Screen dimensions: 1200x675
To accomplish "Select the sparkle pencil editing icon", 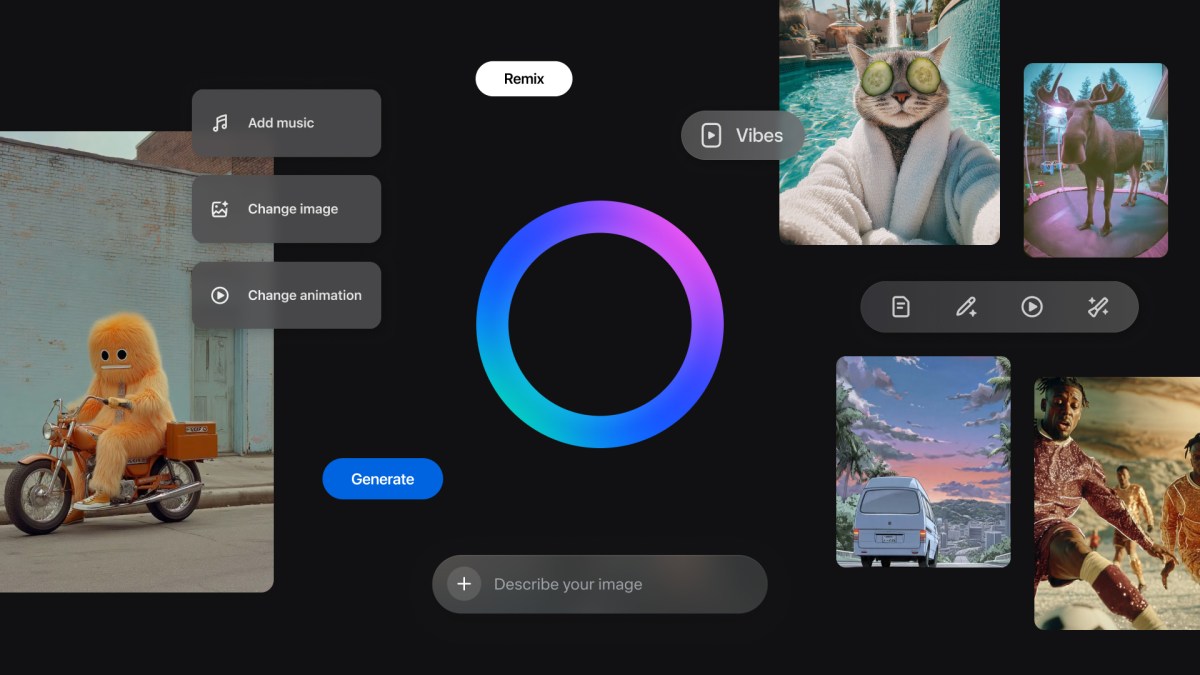I will point(966,306).
